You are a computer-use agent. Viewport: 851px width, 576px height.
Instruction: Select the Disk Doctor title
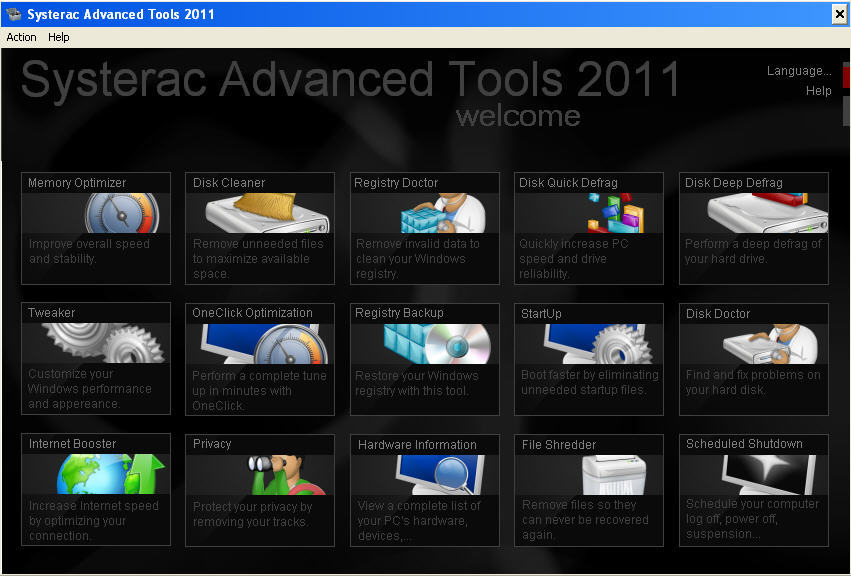pyautogui.click(x=717, y=313)
